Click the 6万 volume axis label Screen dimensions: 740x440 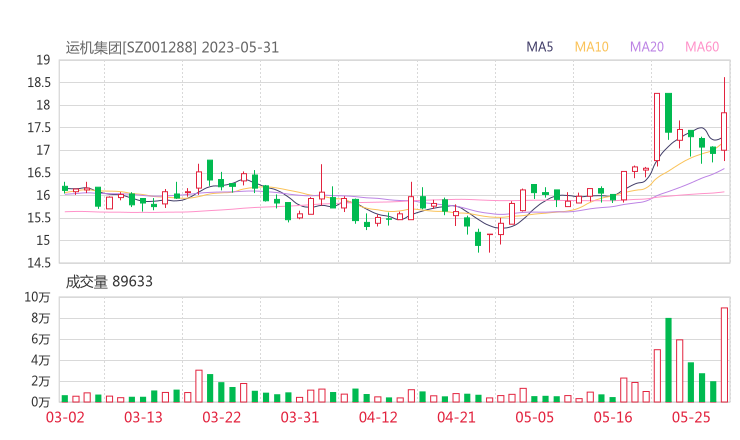[41, 339]
